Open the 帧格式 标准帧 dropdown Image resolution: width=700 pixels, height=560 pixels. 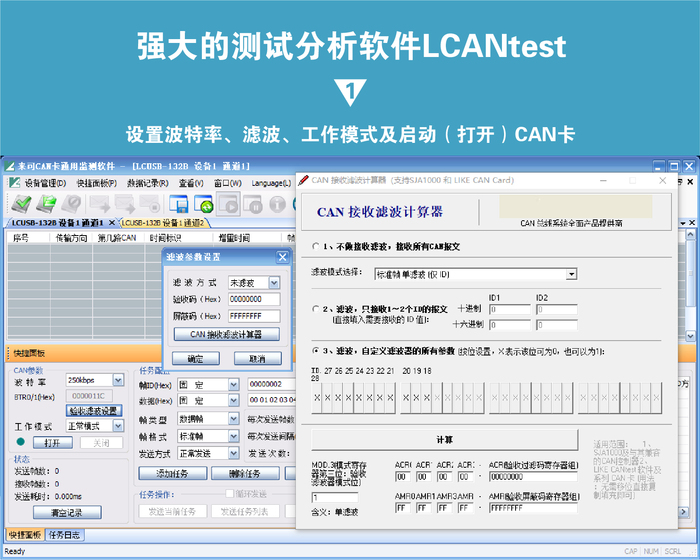pyautogui.click(x=233, y=436)
